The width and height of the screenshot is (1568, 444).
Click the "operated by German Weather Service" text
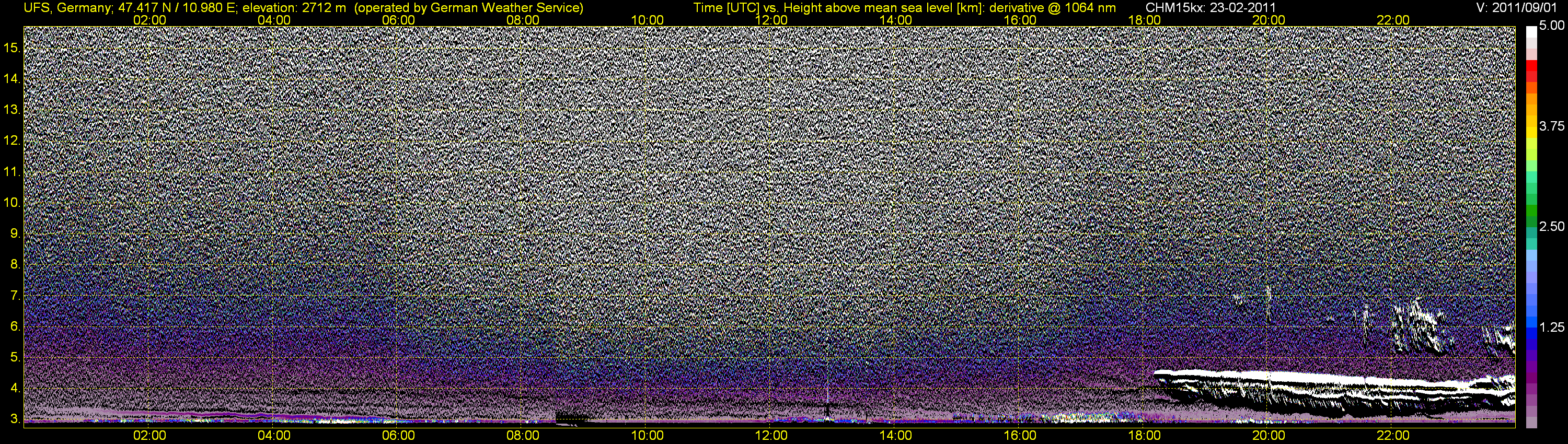(469, 7)
